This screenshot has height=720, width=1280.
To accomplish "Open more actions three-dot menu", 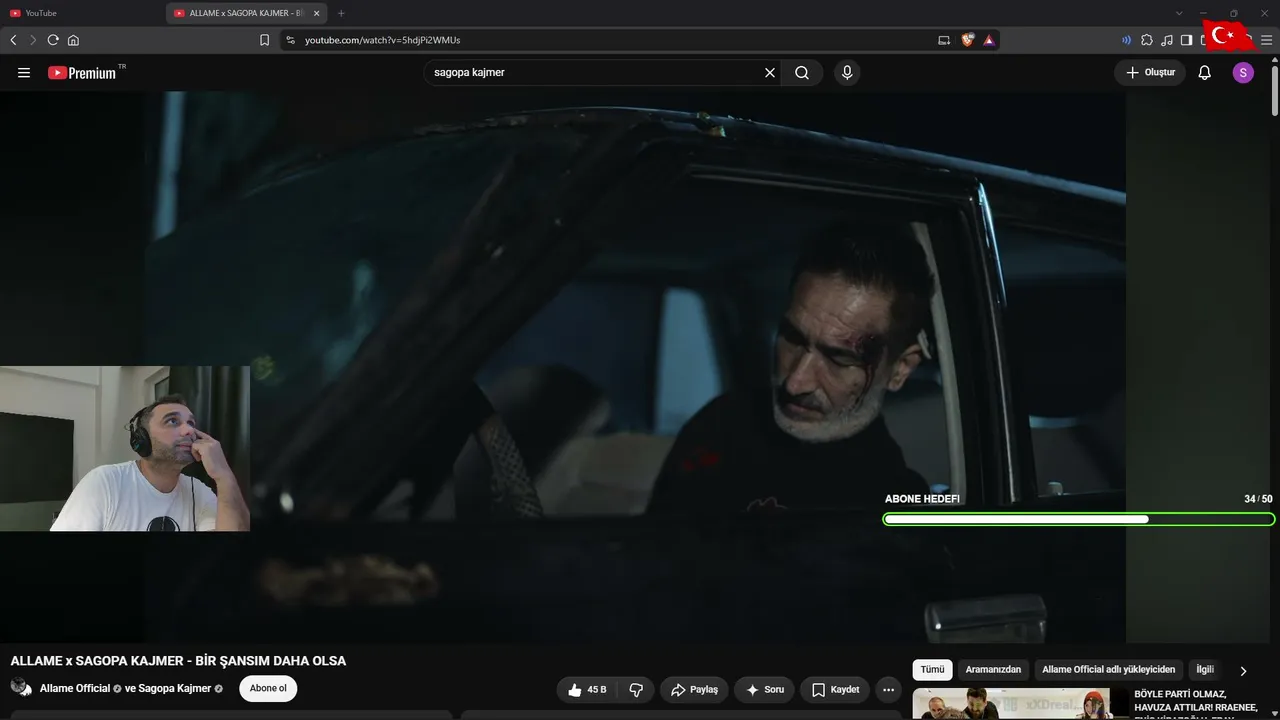I will coord(888,690).
